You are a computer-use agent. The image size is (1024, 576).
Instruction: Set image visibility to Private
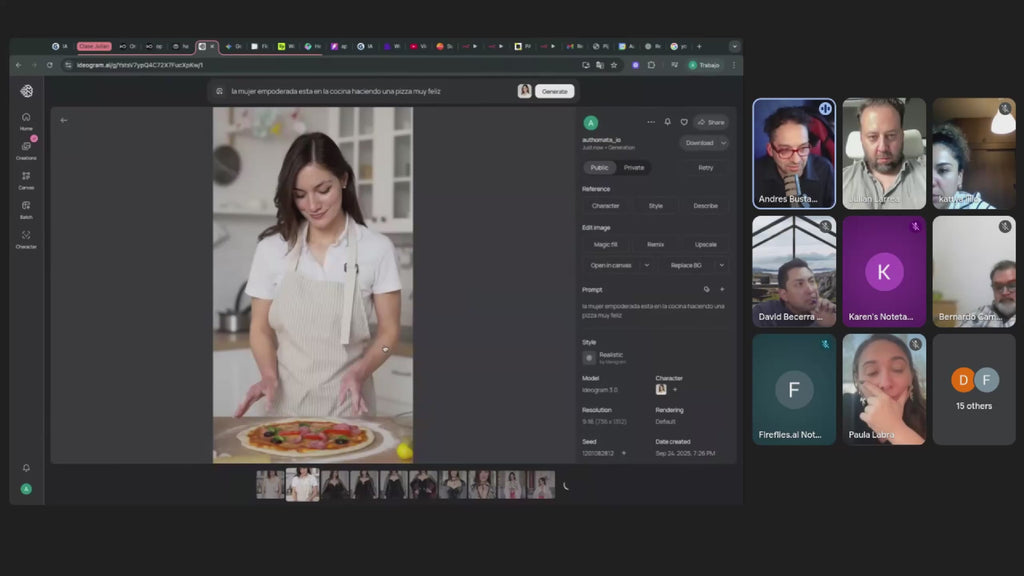coord(634,167)
